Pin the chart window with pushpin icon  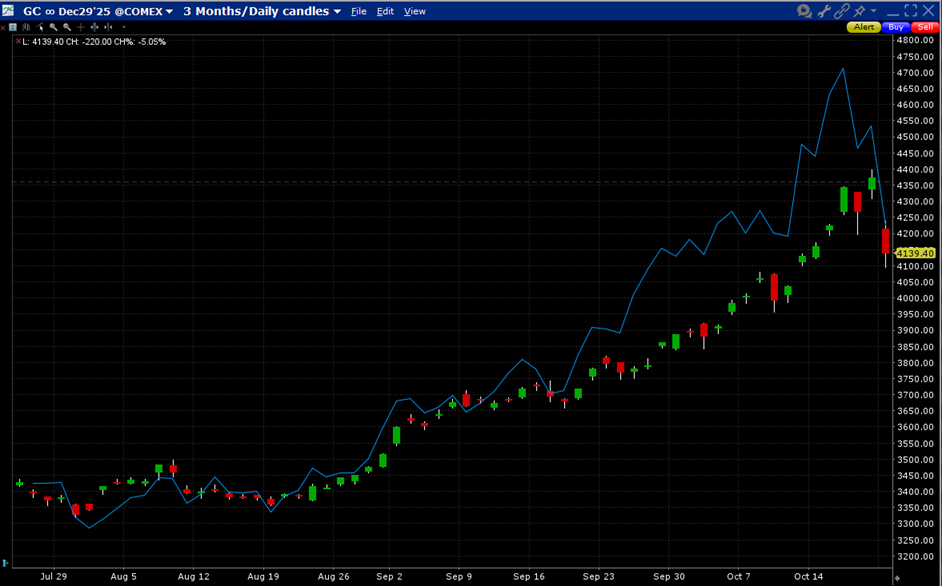pos(860,11)
